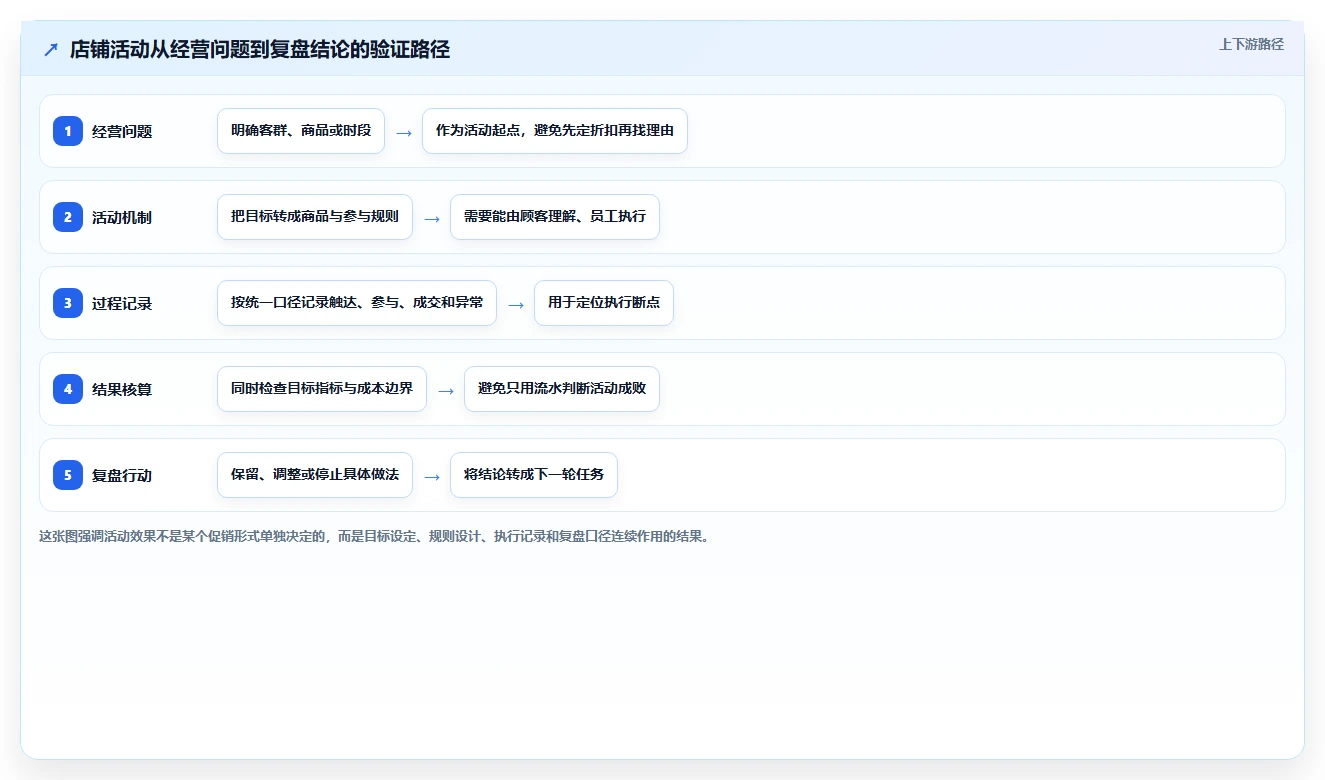Click the 活动机制 step label
Image resolution: width=1325 pixels, height=780 pixels.
[x=122, y=217]
